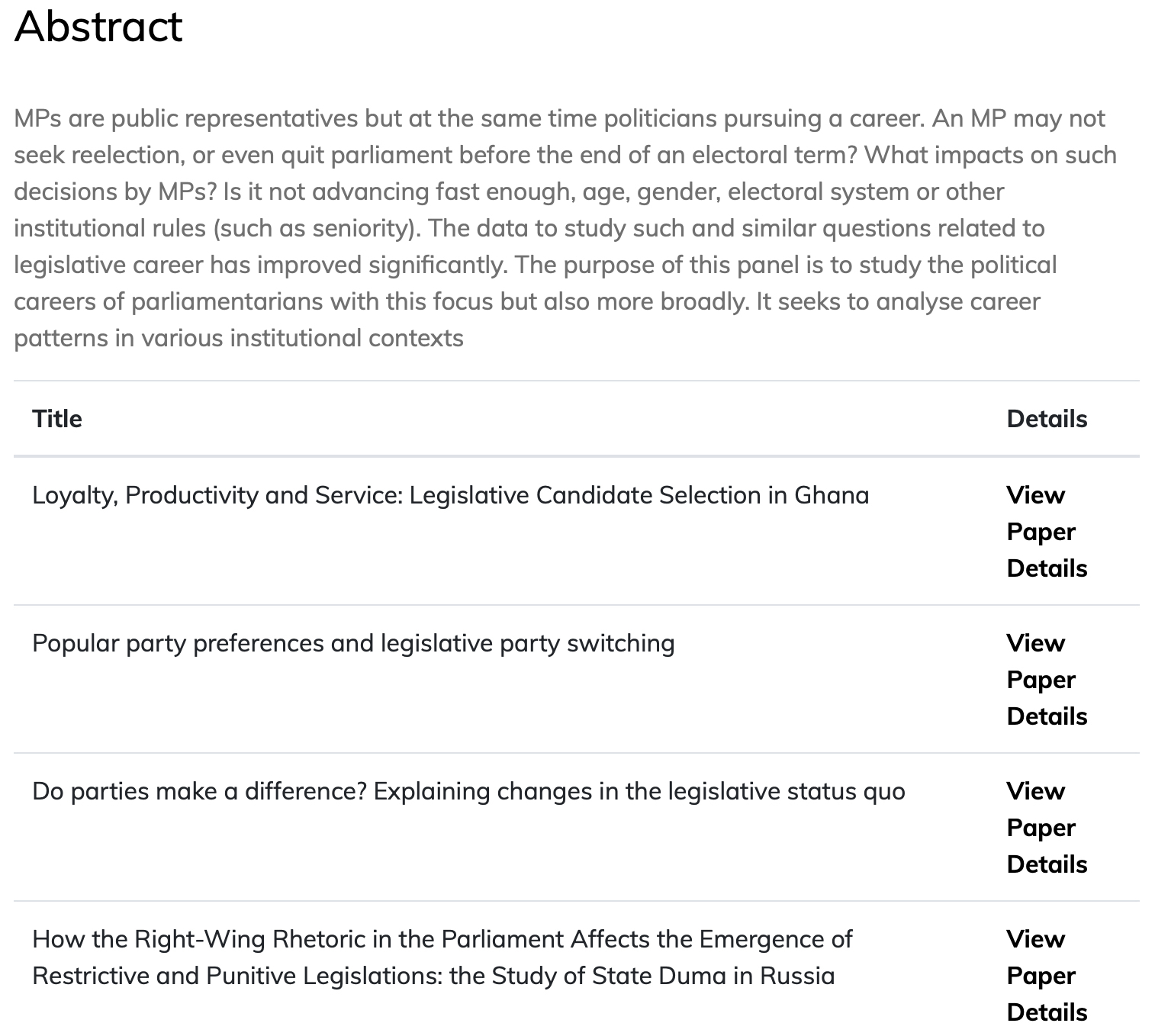The height and width of the screenshot is (1036, 1155).
Task: Click the 'Title' column header
Action: [x=57, y=419]
